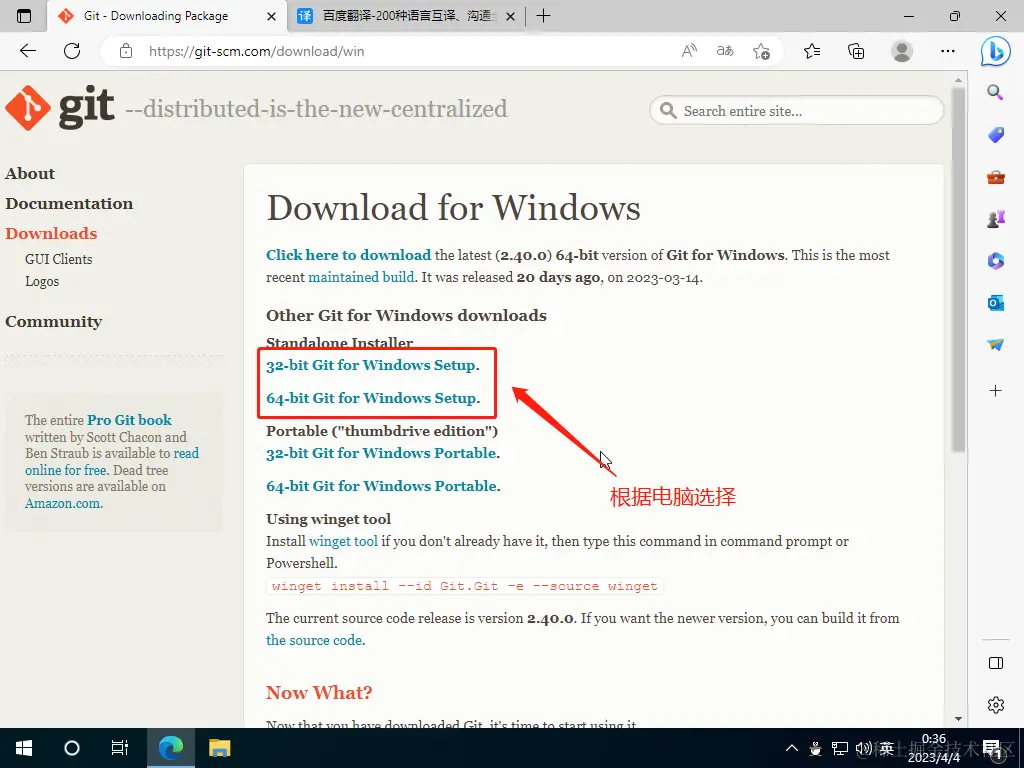1024x768 pixels.
Task: Click the network tray icon
Action: (x=840, y=748)
